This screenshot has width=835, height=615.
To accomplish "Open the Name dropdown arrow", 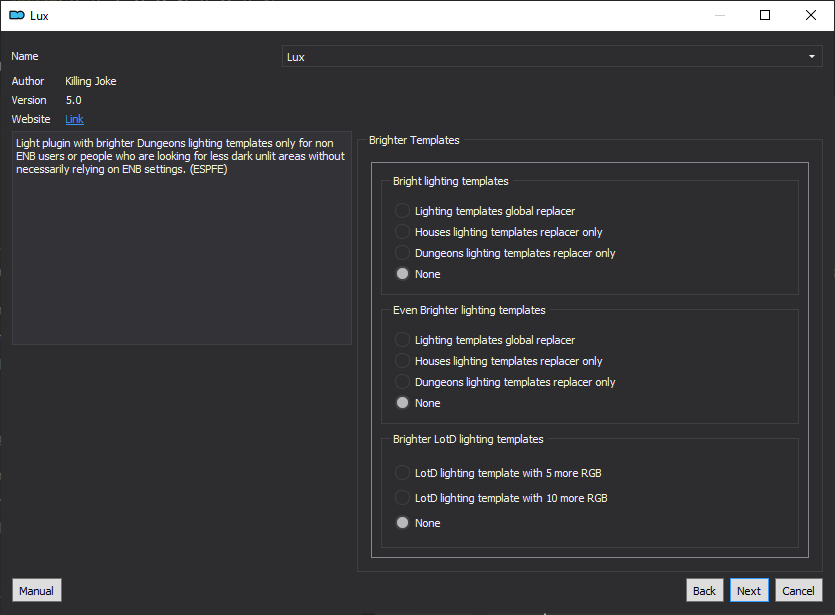I will pyautogui.click(x=812, y=56).
